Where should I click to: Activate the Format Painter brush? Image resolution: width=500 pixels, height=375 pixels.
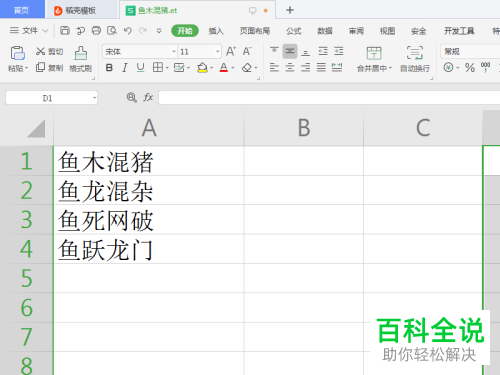80,53
